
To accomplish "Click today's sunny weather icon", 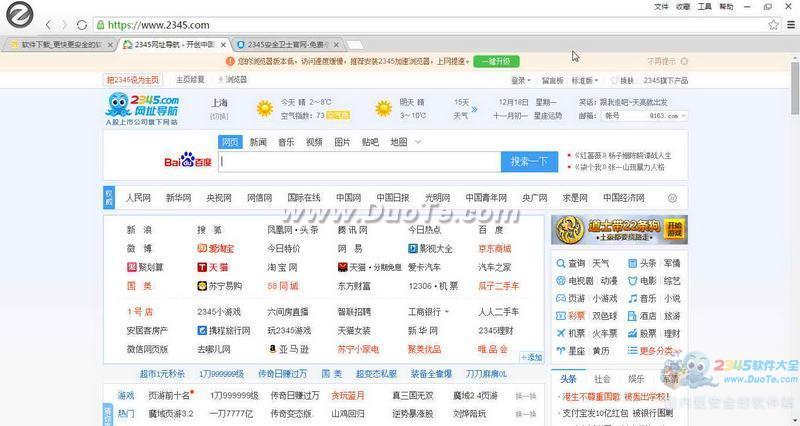I will pyautogui.click(x=265, y=108).
